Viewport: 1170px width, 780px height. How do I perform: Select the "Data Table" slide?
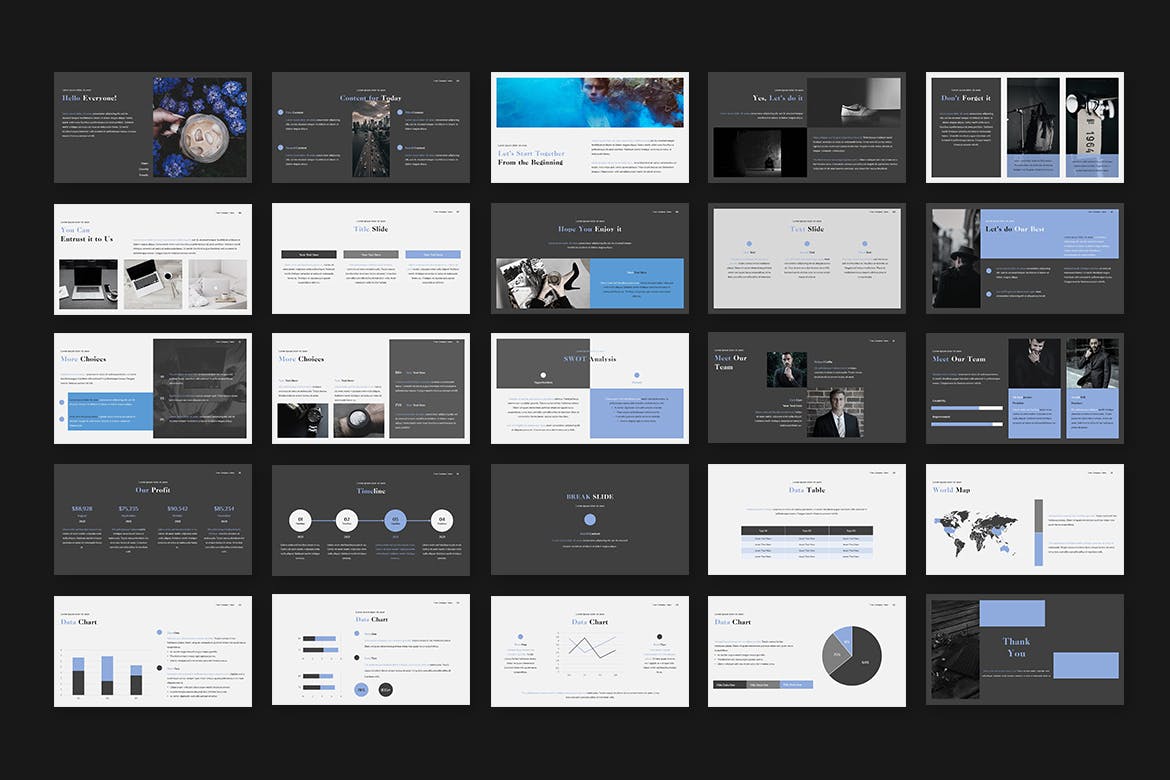coord(806,519)
